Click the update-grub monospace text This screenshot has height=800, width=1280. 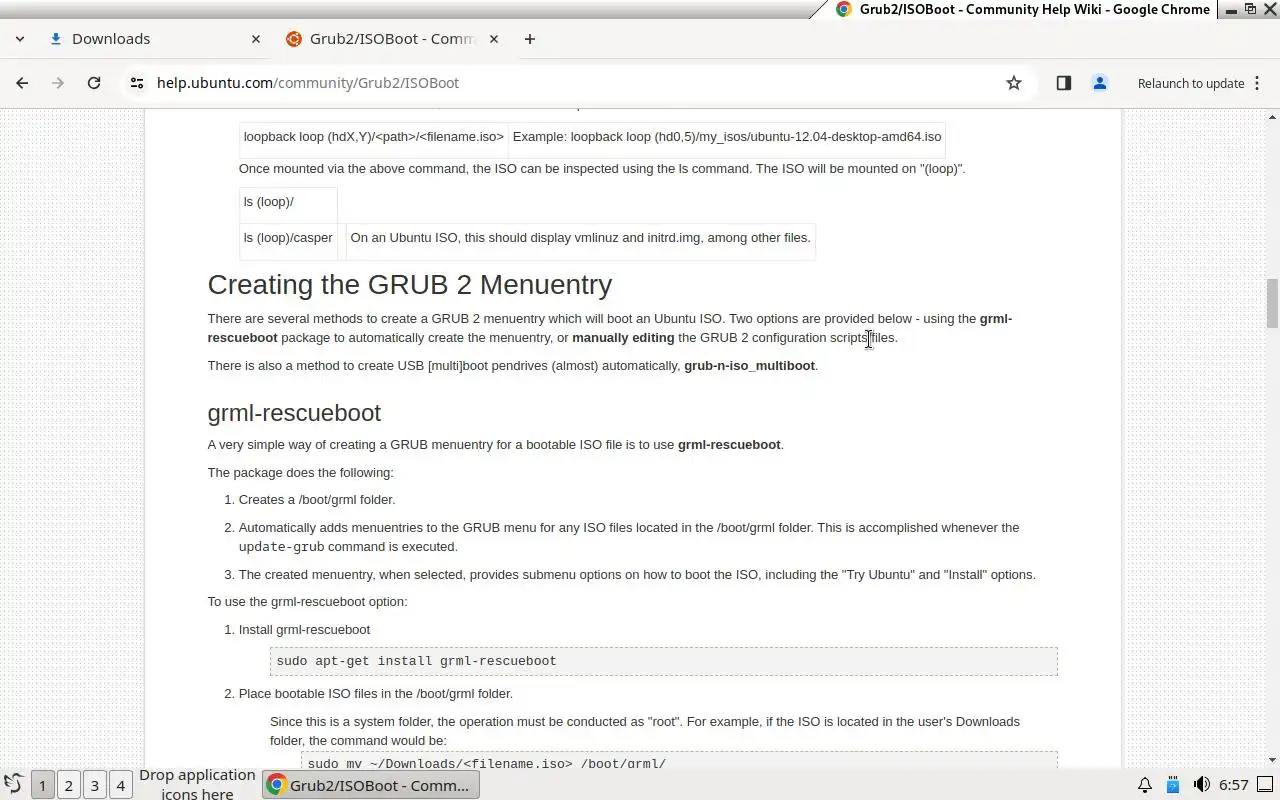[281, 547]
